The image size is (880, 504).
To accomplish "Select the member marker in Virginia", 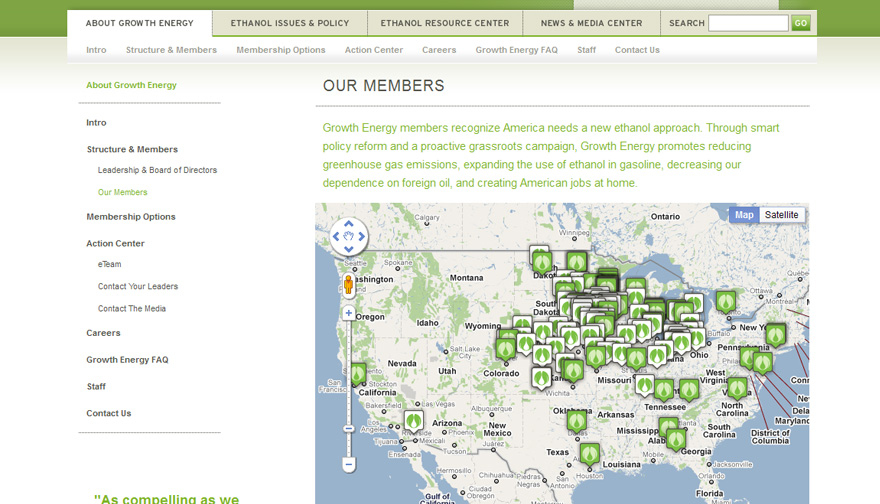I will tap(737, 389).
